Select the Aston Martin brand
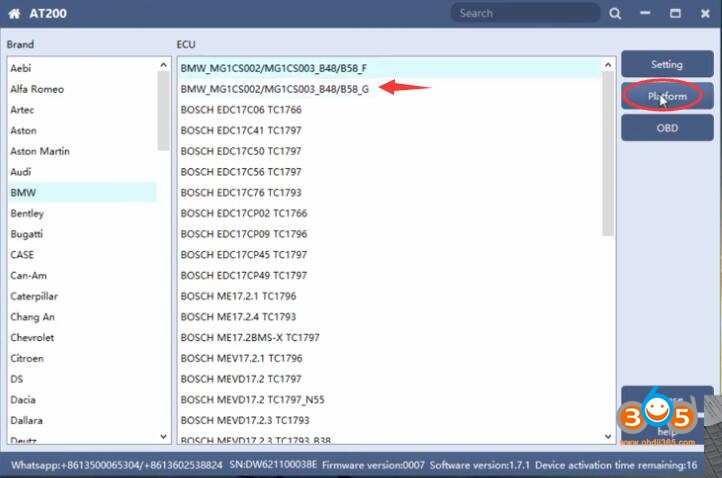This screenshot has width=722, height=478. (82, 151)
